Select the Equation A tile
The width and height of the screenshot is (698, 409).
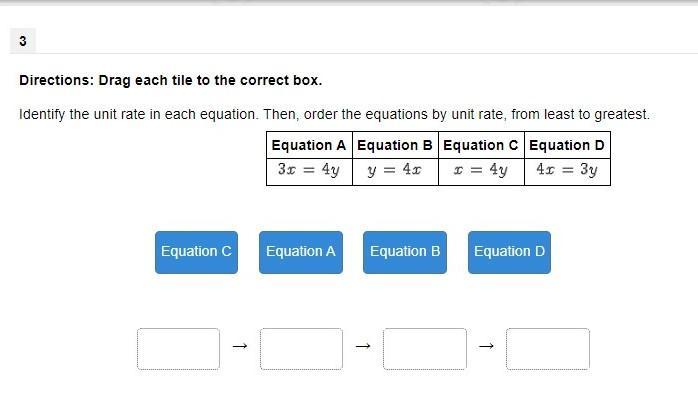300,252
